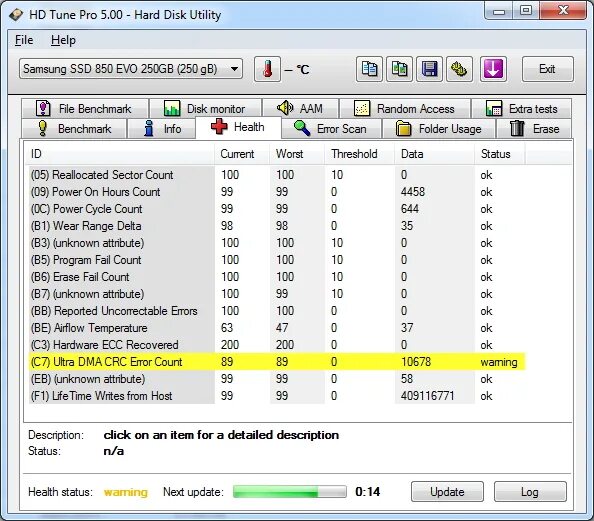The height and width of the screenshot is (521, 594).
Task: Save screenshot floppy disk icon
Action: (x=429, y=69)
